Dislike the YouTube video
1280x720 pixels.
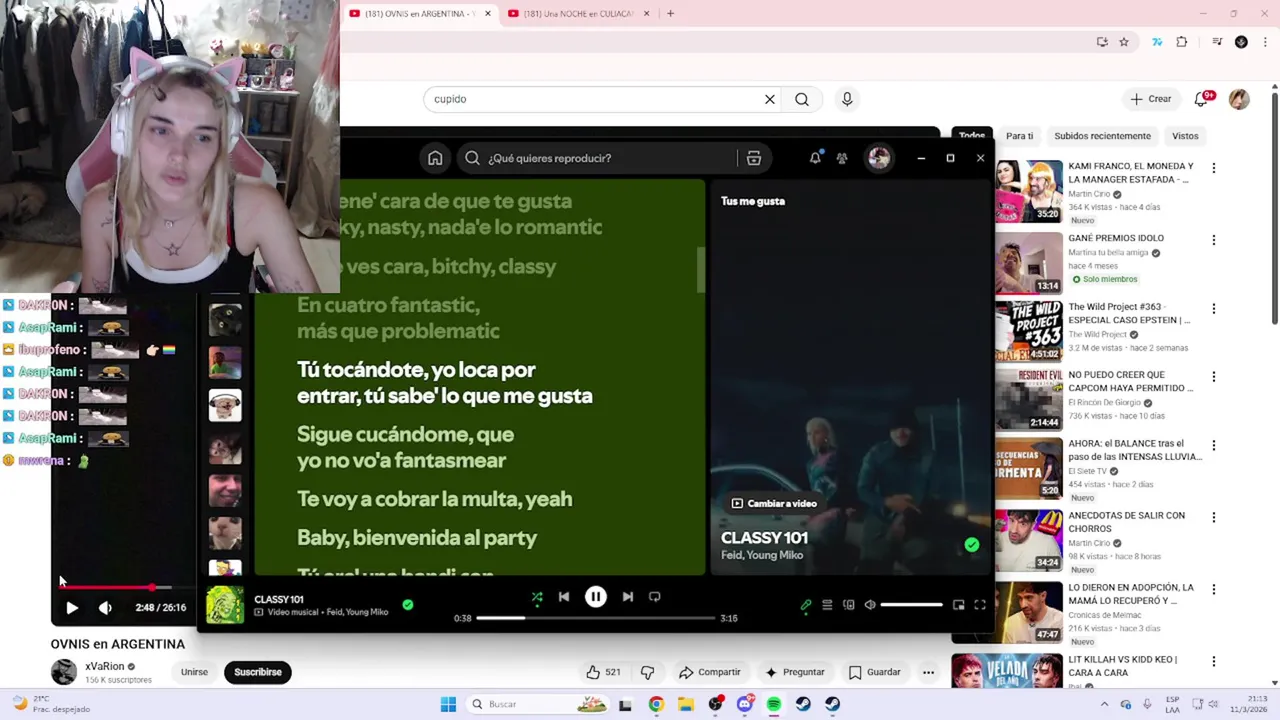tap(647, 672)
